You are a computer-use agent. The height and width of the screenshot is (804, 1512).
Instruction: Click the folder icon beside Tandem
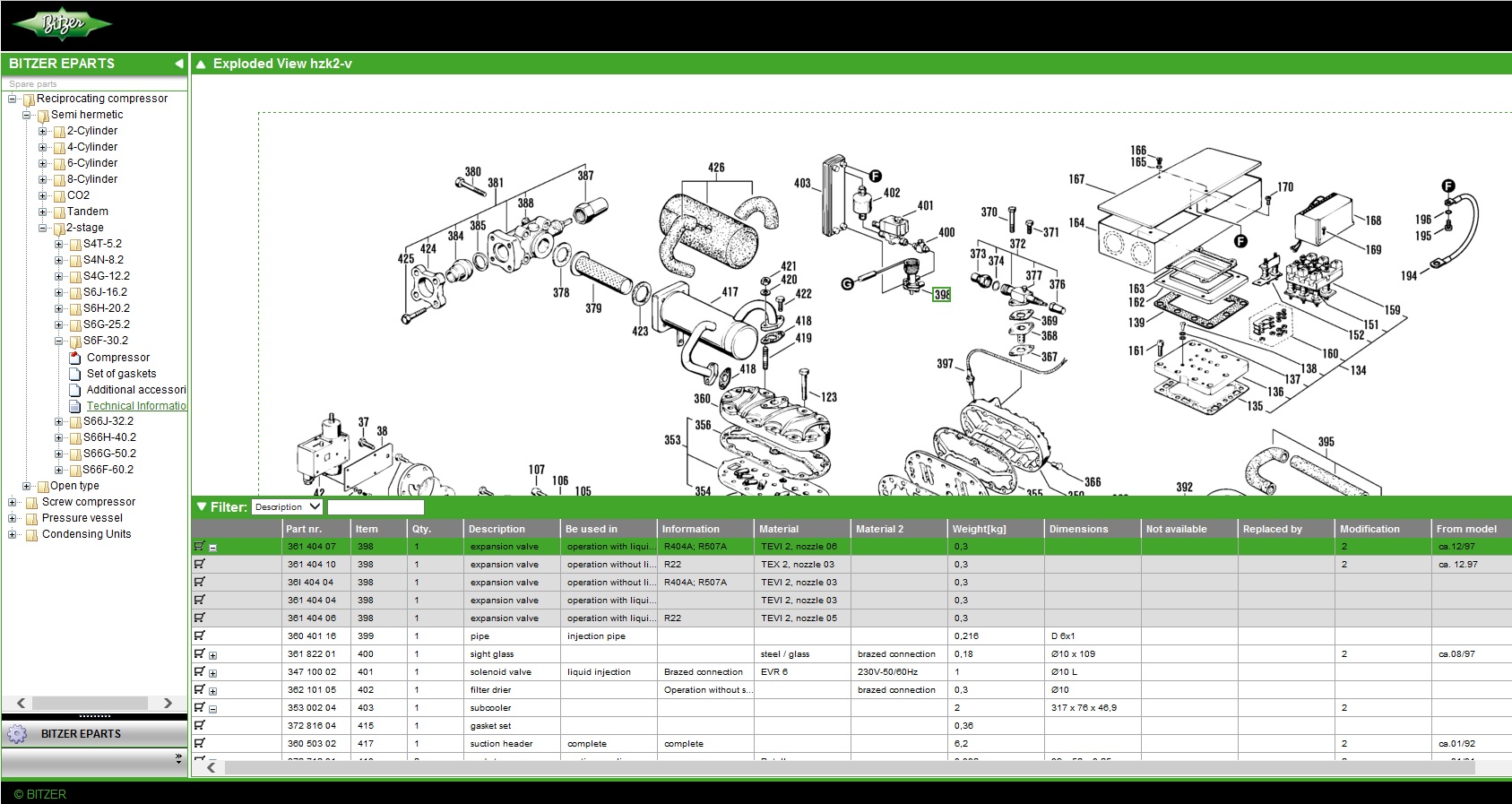pyautogui.click(x=59, y=212)
